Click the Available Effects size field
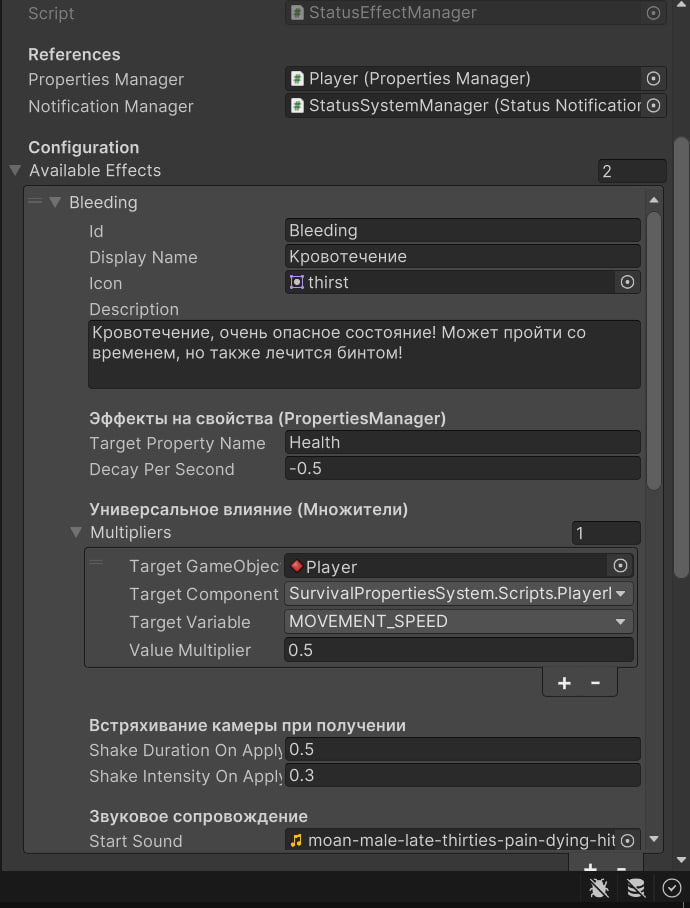The image size is (690, 908). [x=631, y=171]
